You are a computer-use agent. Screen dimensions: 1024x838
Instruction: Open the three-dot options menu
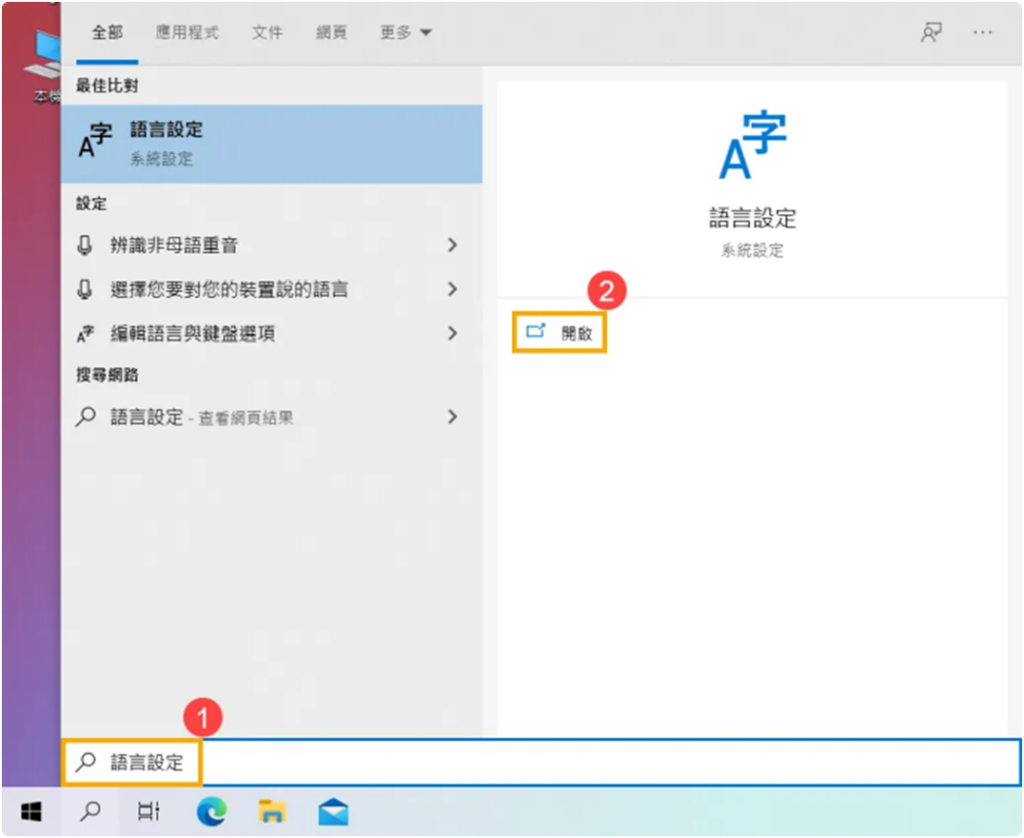(982, 32)
